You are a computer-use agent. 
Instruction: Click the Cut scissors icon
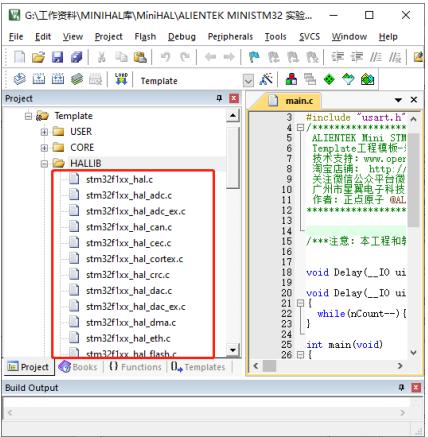pyautogui.click(x=102, y=57)
